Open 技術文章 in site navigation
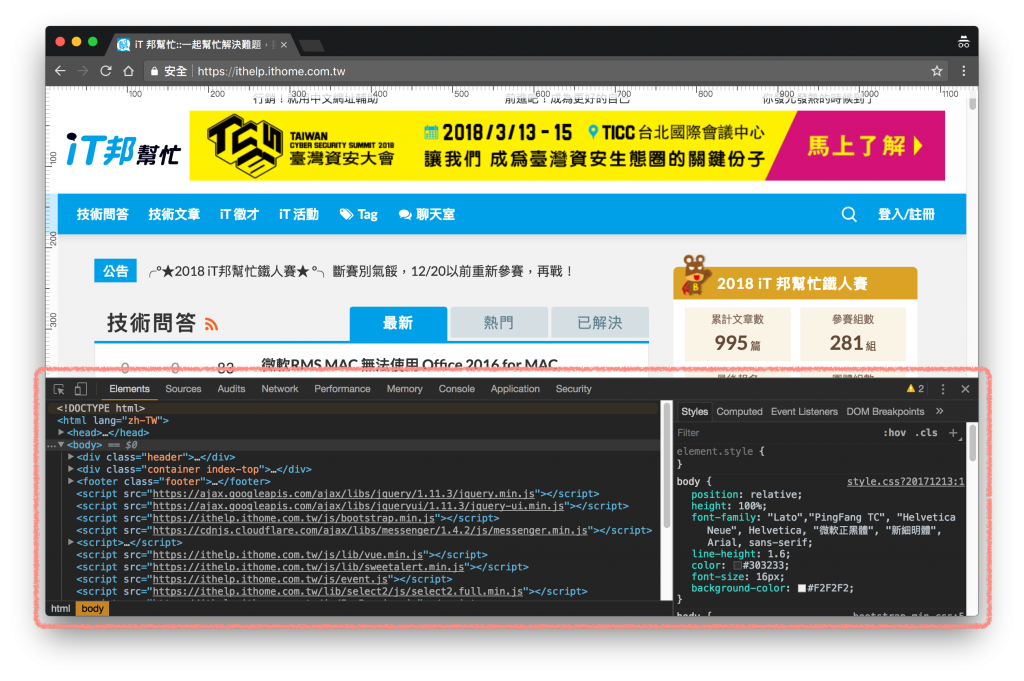The image size is (1024, 681). [x=174, y=214]
